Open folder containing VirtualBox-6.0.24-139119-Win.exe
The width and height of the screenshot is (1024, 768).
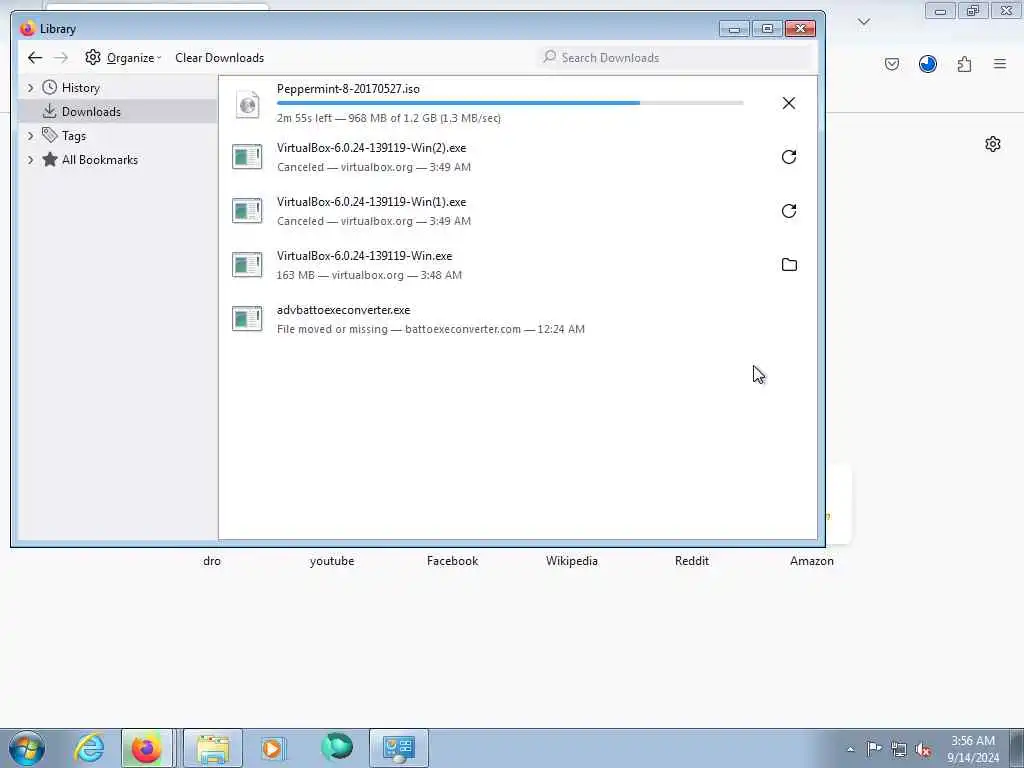tap(789, 264)
